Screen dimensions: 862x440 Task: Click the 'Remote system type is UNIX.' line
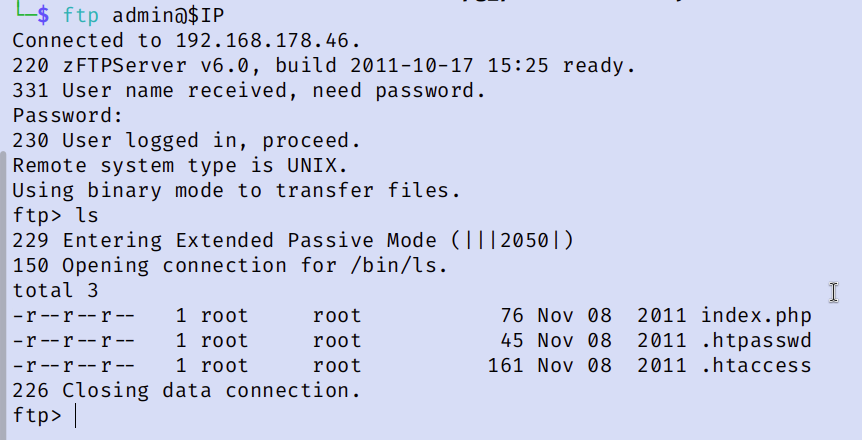click(x=179, y=166)
